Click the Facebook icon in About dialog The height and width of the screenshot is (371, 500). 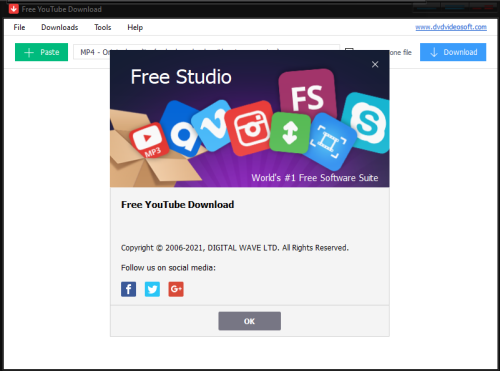coord(128,289)
